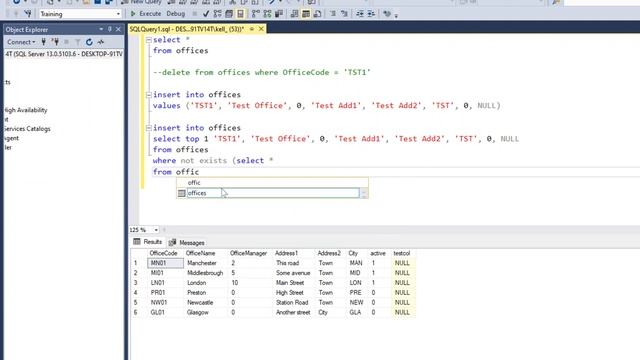Select the GLA city cell
Image resolution: width=640 pixels, height=360 pixels.
click(356, 312)
